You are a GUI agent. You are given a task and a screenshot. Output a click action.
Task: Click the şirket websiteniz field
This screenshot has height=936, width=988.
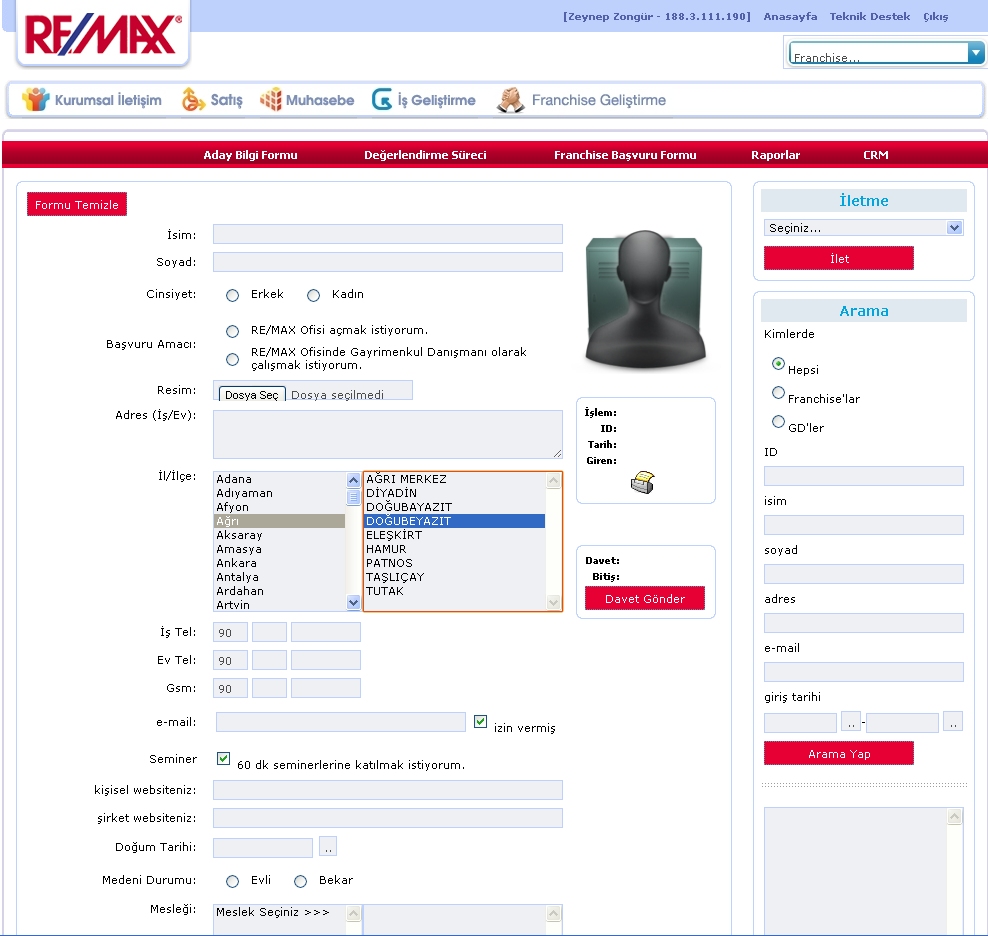[388, 818]
